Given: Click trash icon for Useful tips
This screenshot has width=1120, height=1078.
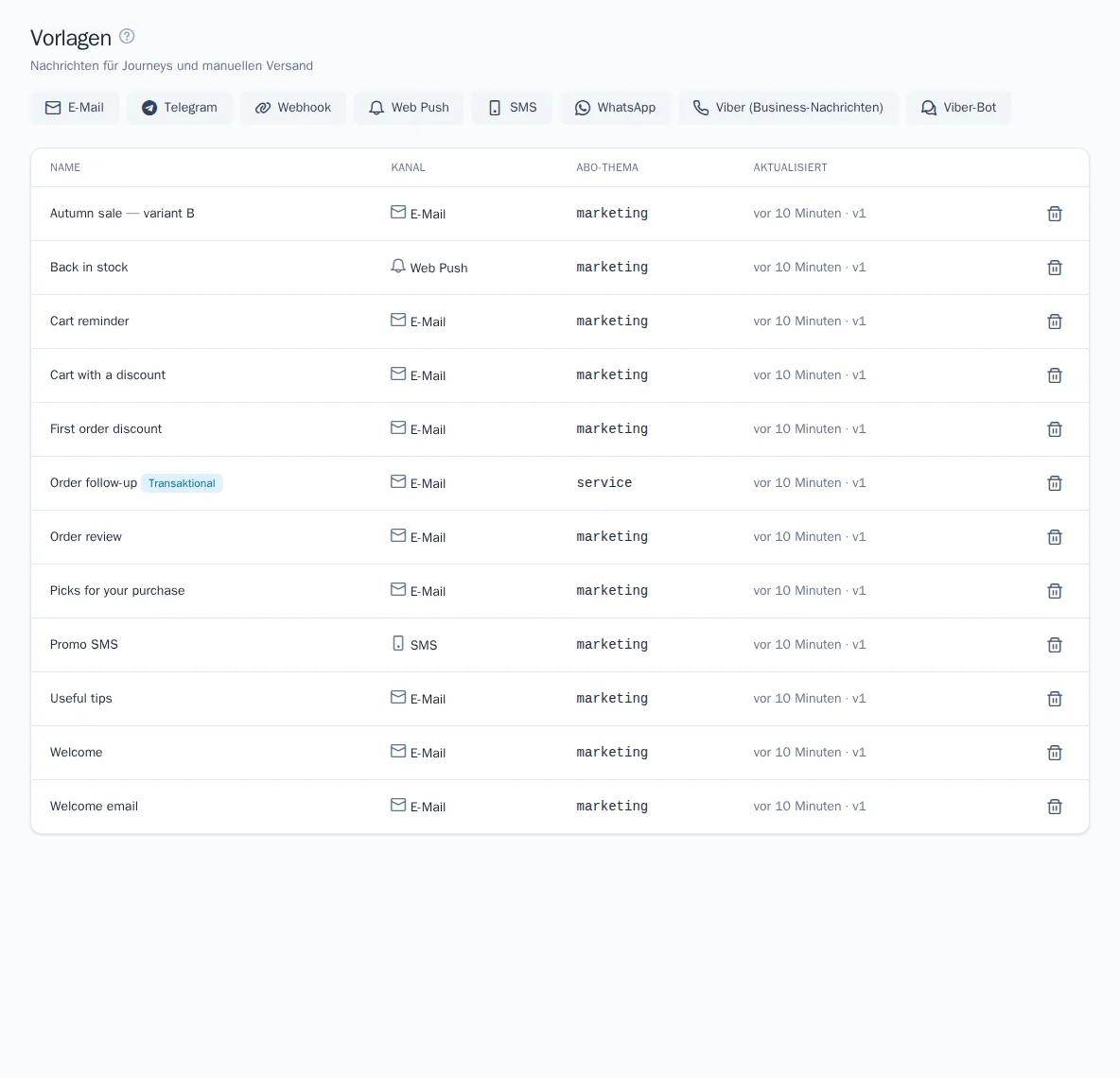Looking at the screenshot, I should pyautogui.click(x=1055, y=699).
